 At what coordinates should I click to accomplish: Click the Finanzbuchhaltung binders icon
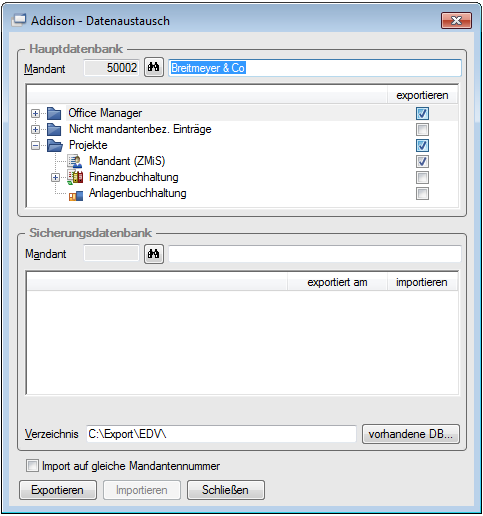75,177
